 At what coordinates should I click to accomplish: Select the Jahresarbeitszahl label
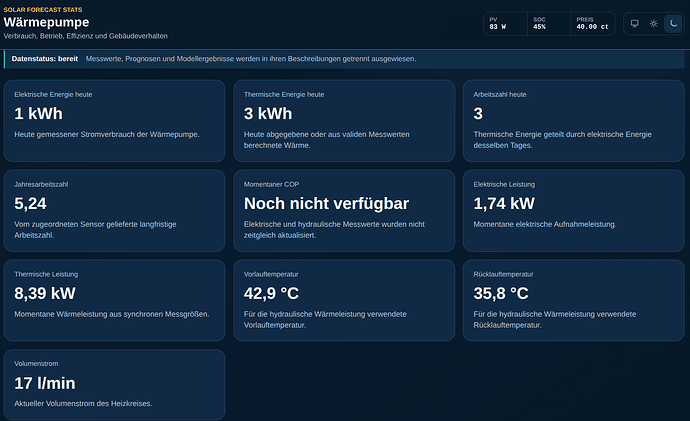(x=41, y=184)
